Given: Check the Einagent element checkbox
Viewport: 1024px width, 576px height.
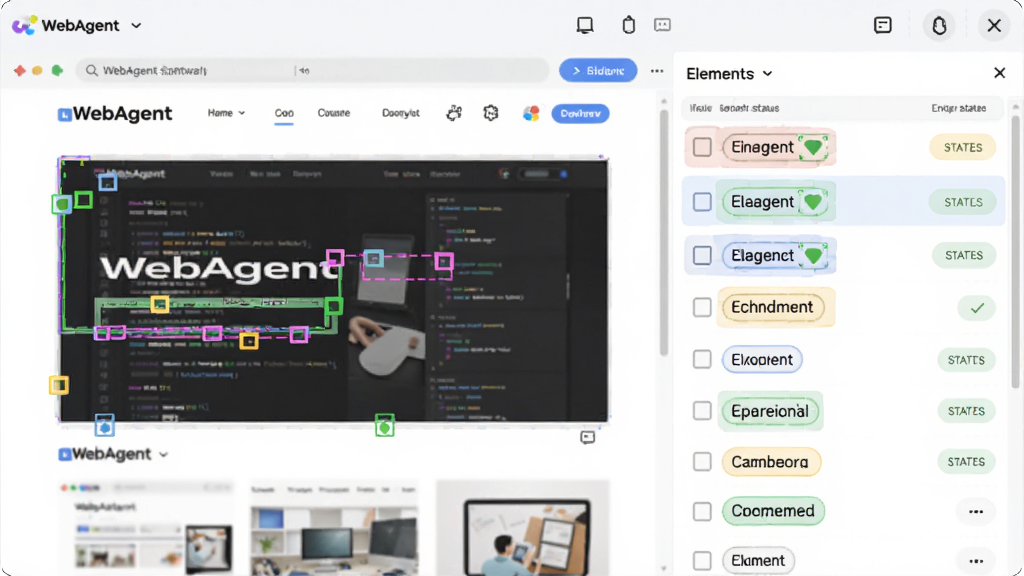Looking at the screenshot, I should pos(702,147).
